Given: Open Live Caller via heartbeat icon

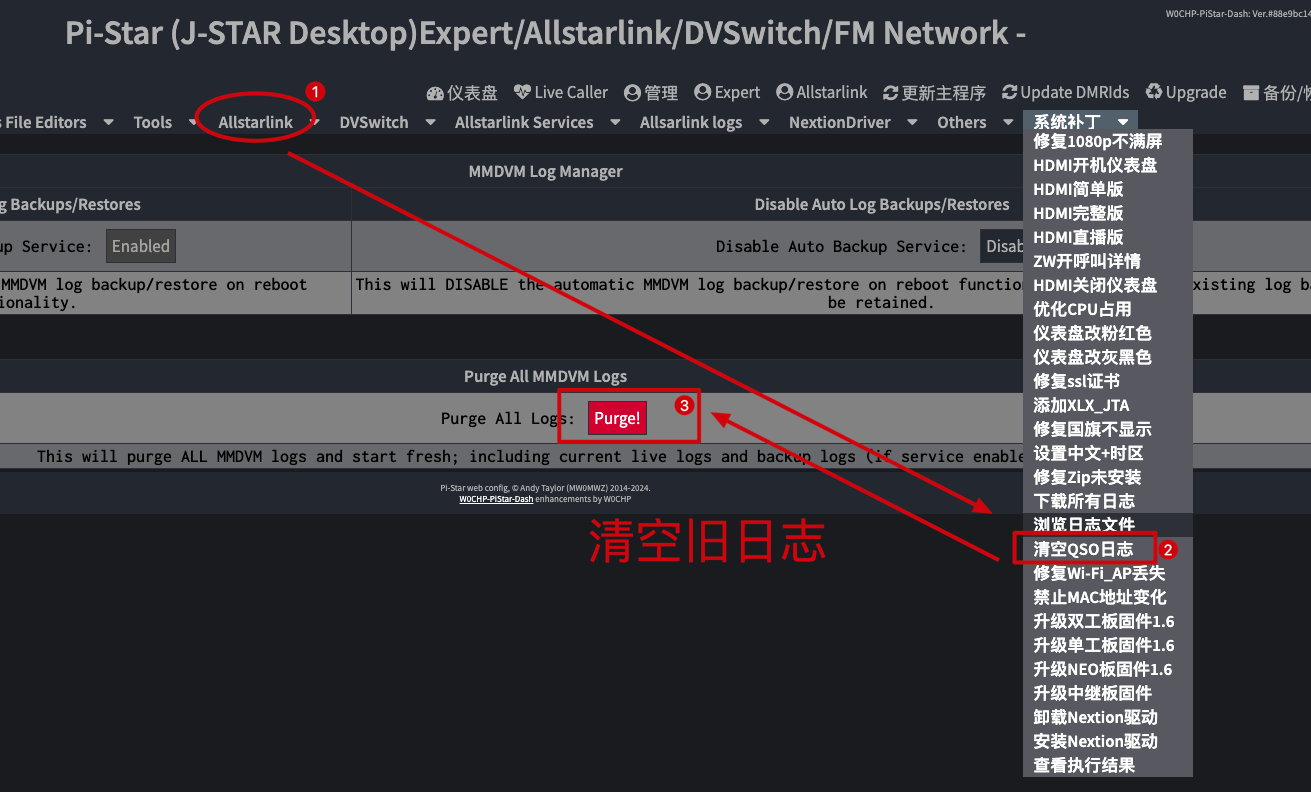Looking at the screenshot, I should click(x=522, y=92).
